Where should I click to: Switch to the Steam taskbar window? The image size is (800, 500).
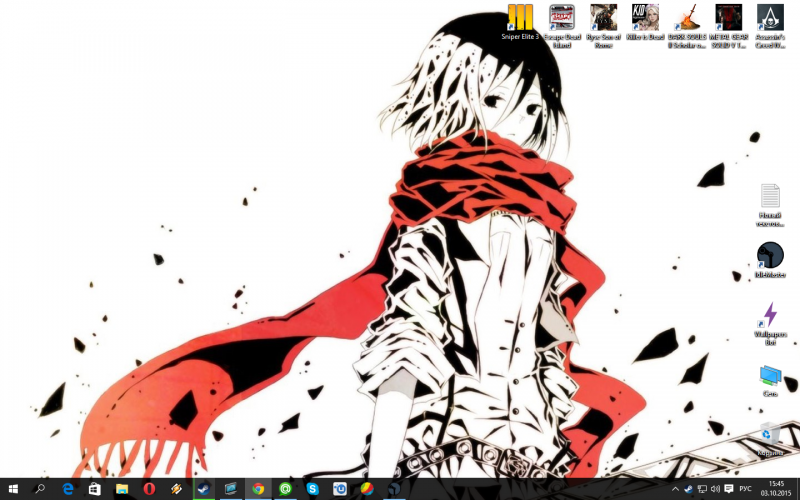(x=204, y=489)
